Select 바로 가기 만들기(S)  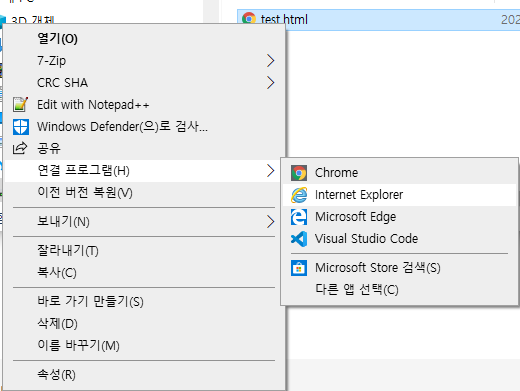[x=144, y=302]
